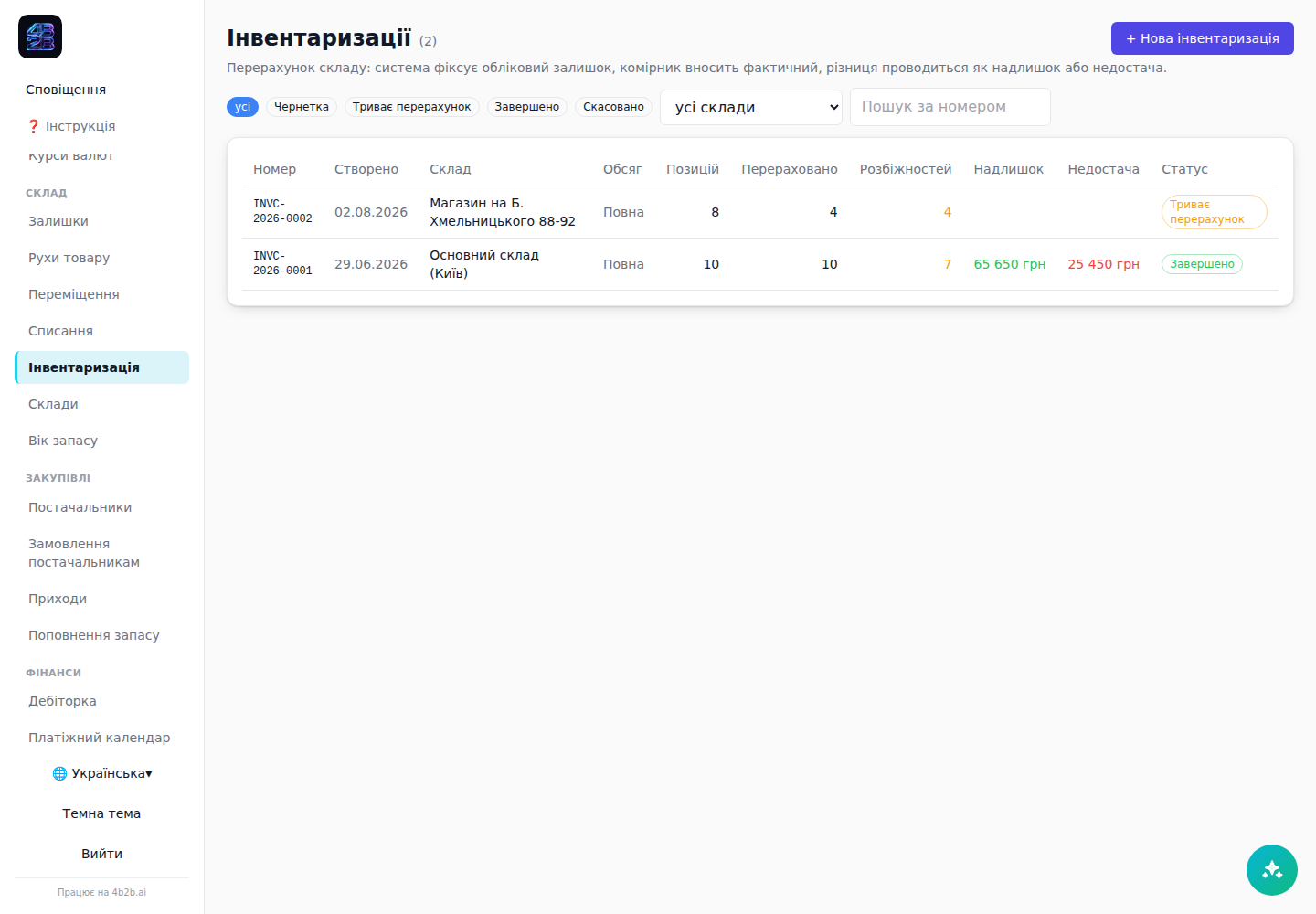Click the Статус column header
The image size is (1316, 914).
point(1184,169)
